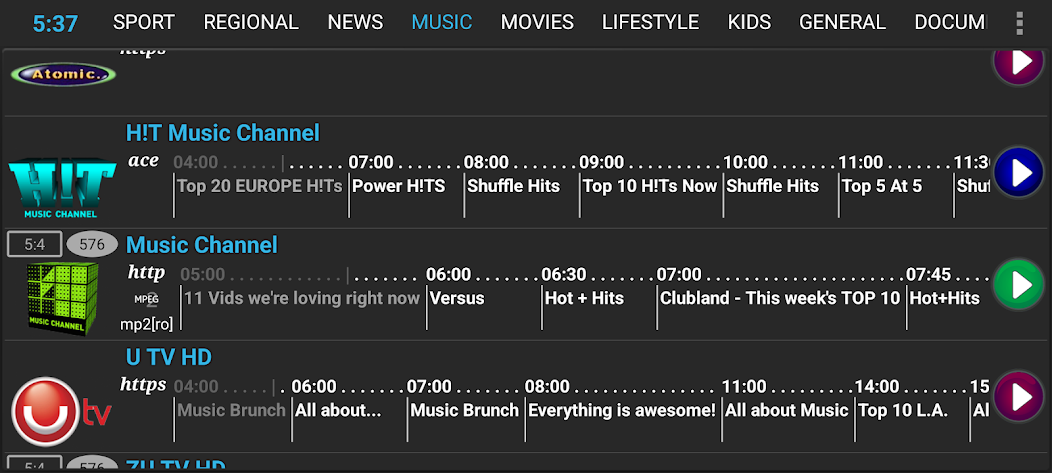Open the MOVIES category tab
Screen dimensions: 1052x473
[x=537, y=22]
